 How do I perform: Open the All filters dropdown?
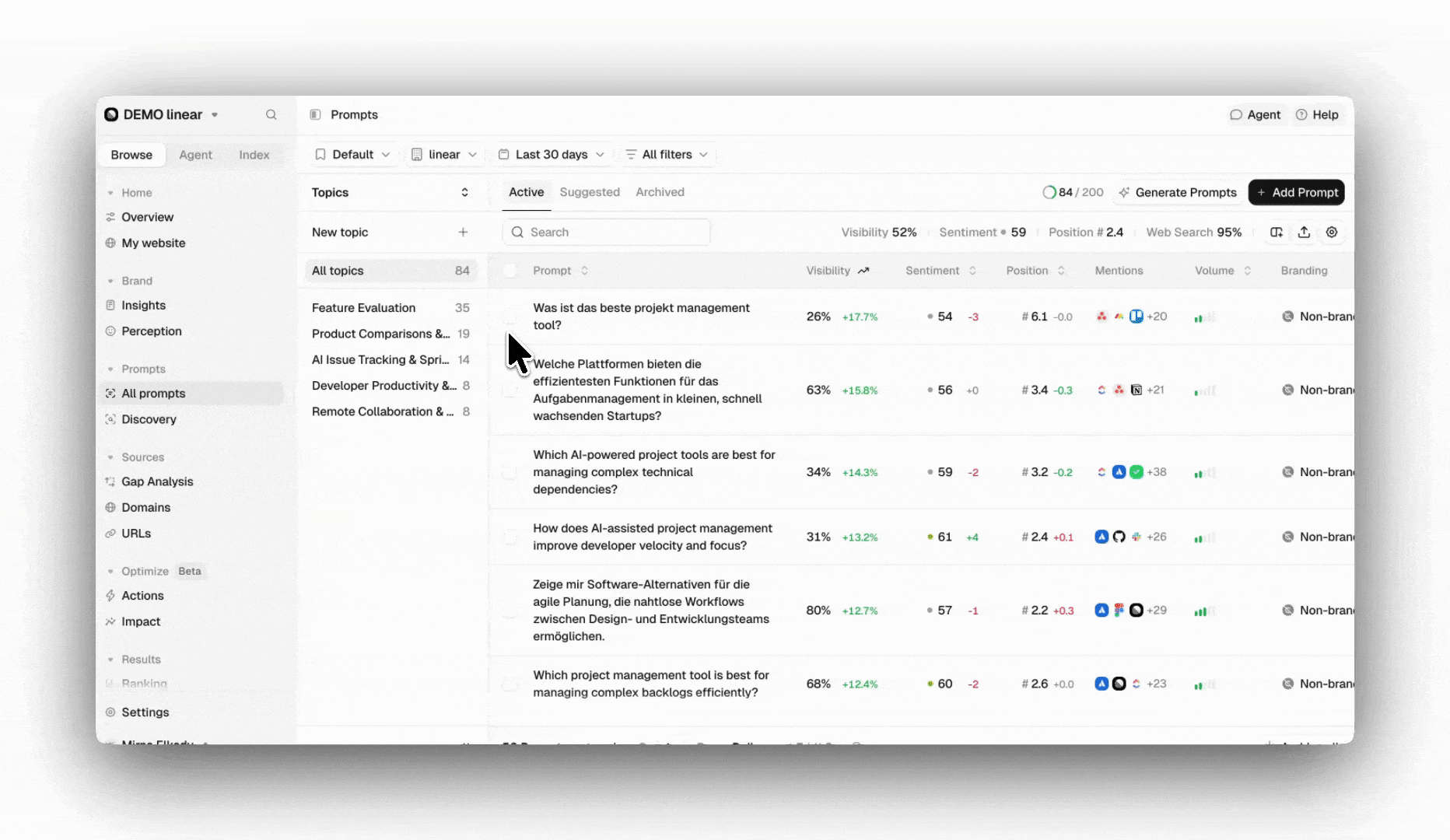pos(667,155)
